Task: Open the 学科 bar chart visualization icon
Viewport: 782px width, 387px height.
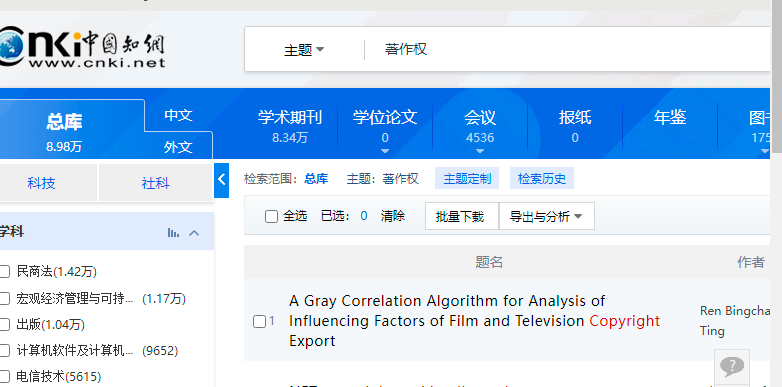Action: pos(173,232)
